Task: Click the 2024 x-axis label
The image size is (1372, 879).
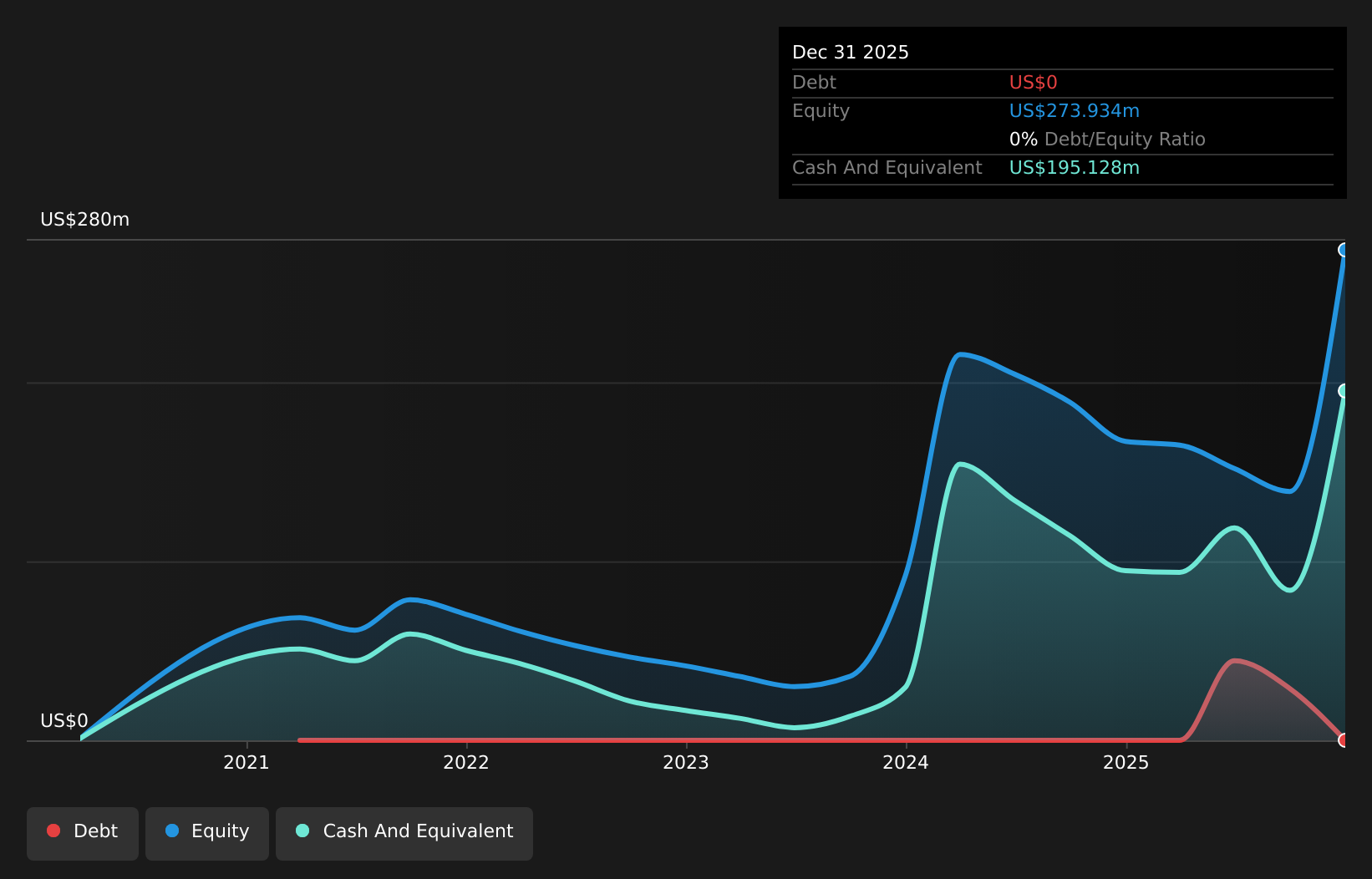Action: (906, 763)
